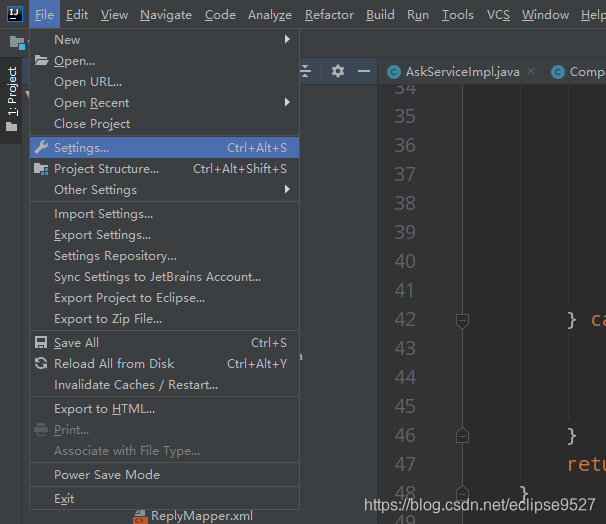The image size is (606, 524).
Task: Expand the Other Settings submenu
Action: pos(287,189)
